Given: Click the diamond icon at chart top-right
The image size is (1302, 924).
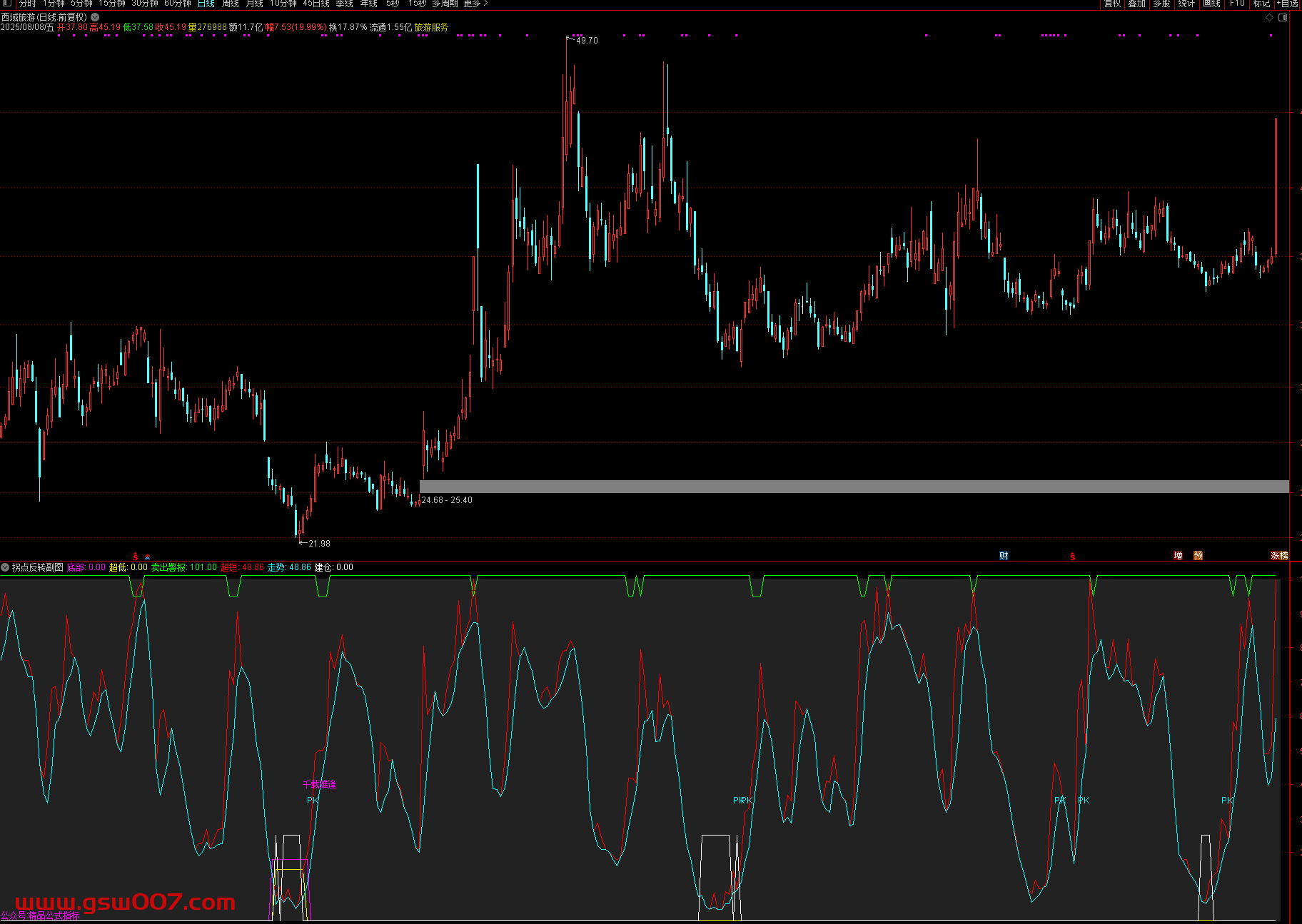Looking at the screenshot, I should pos(1269,17).
